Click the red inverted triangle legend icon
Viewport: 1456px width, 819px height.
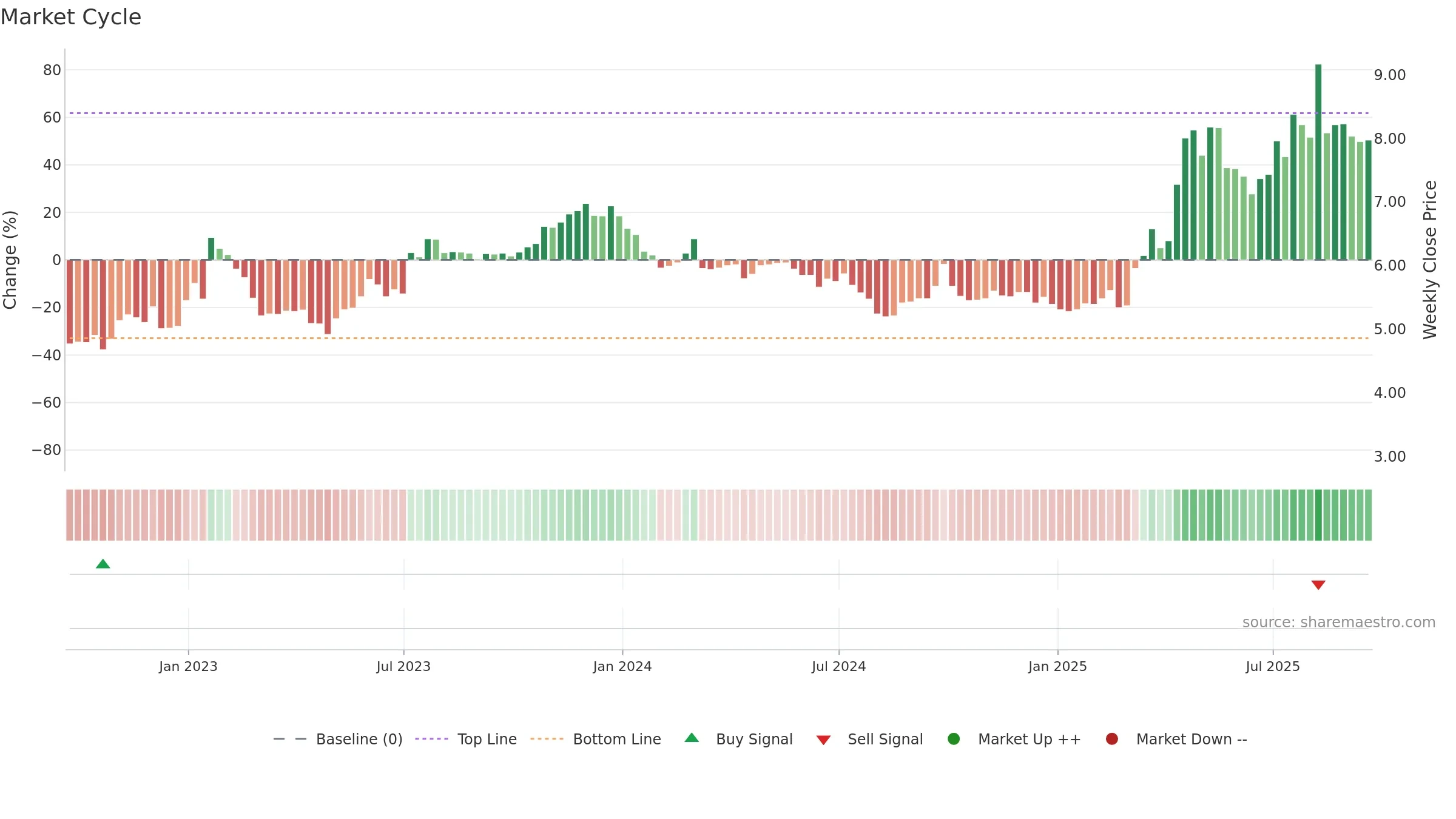pyautogui.click(x=823, y=740)
